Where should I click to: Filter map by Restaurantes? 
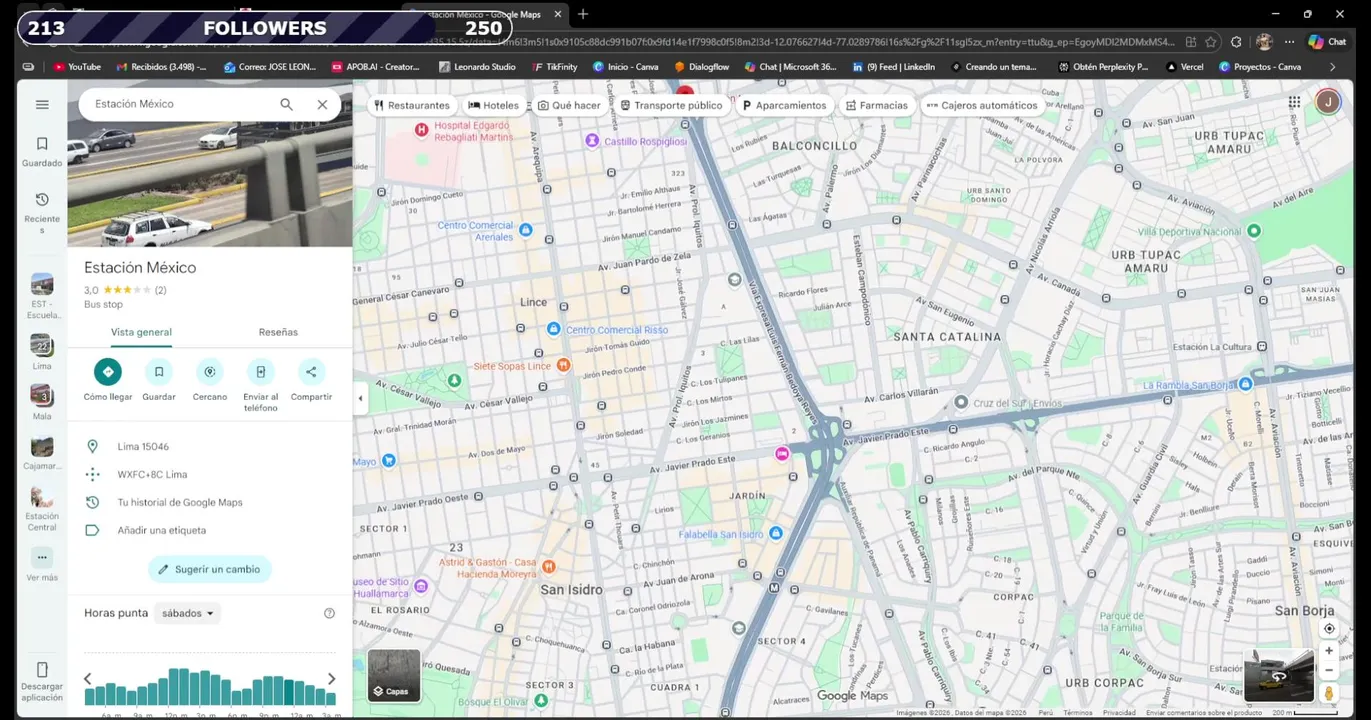[x=412, y=105]
